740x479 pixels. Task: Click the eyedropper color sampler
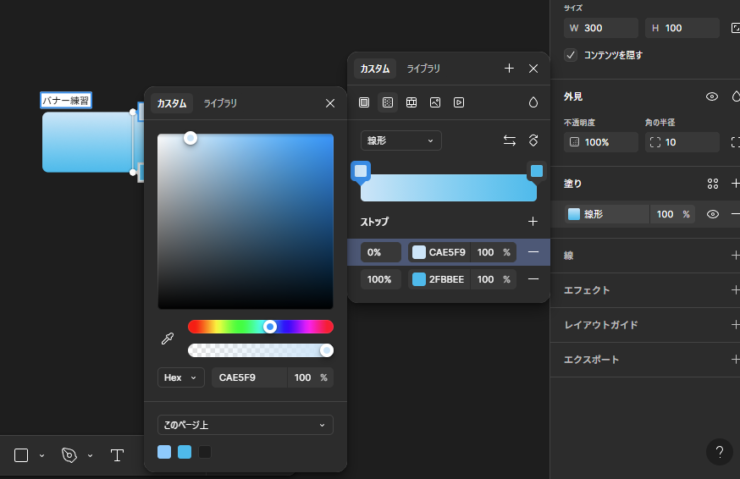[x=168, y=339]
